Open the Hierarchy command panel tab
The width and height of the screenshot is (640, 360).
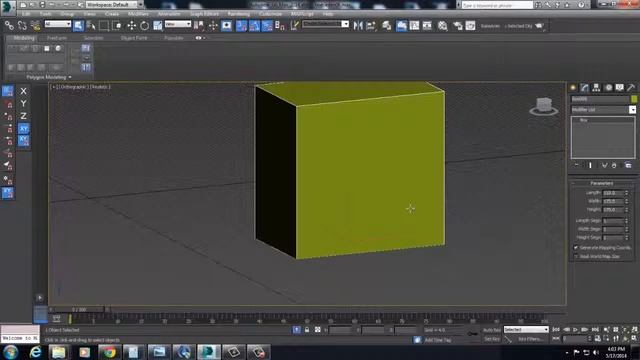coord(596,87)
